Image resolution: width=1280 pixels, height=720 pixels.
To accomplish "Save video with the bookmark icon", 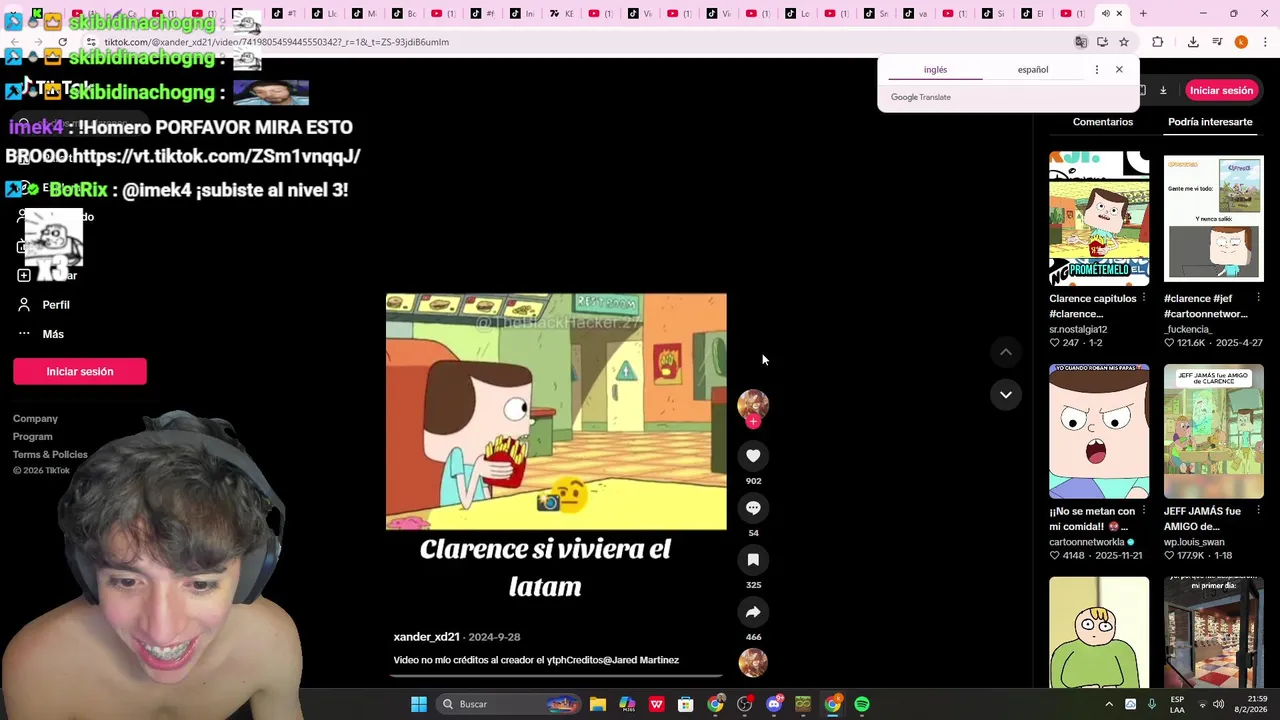I will [753, 560].
